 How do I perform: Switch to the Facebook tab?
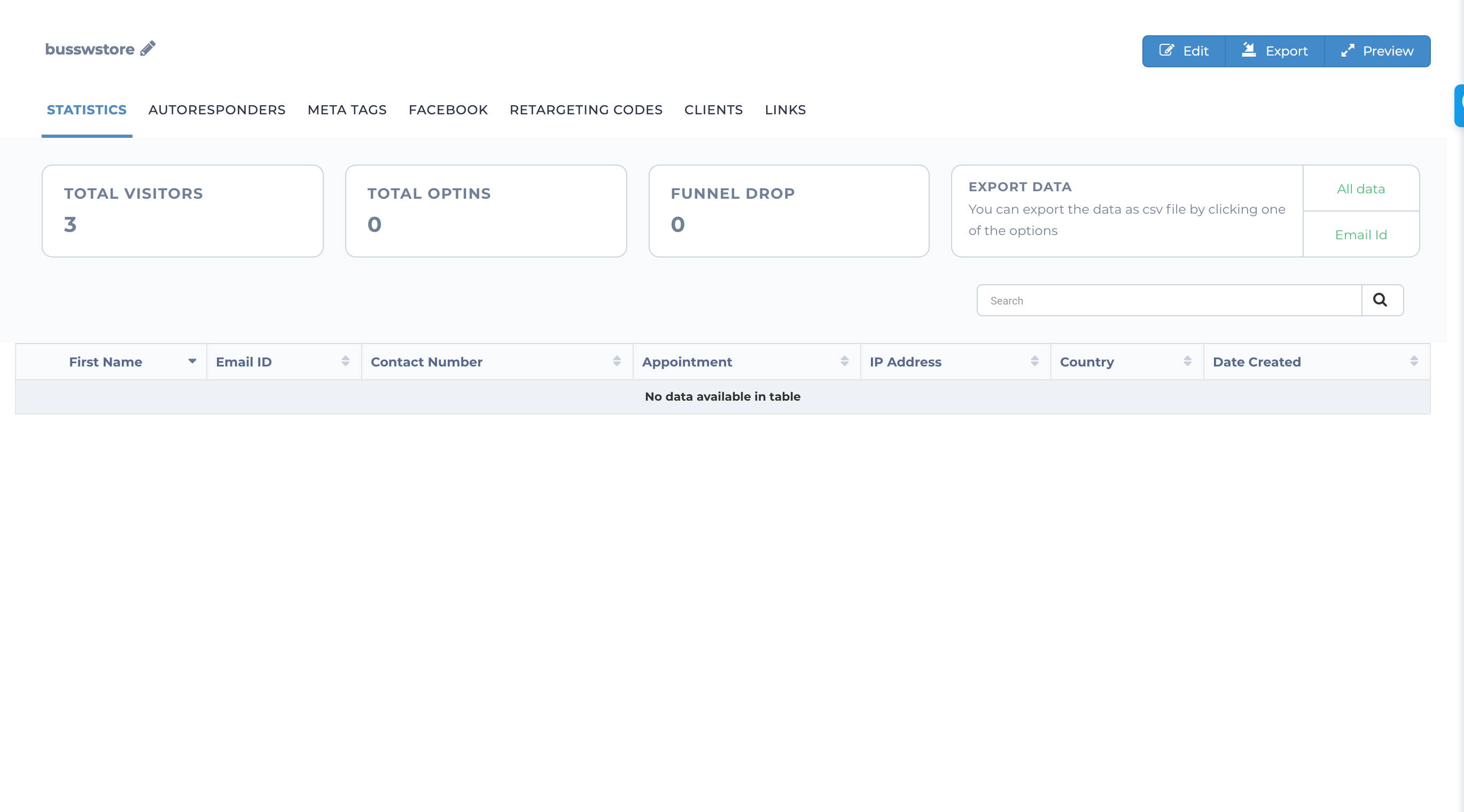pyautogui.click(x=448, y=110)
